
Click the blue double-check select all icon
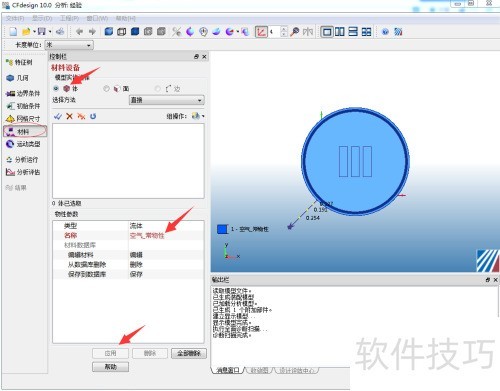pyautogui.click(x=58, y=116)
